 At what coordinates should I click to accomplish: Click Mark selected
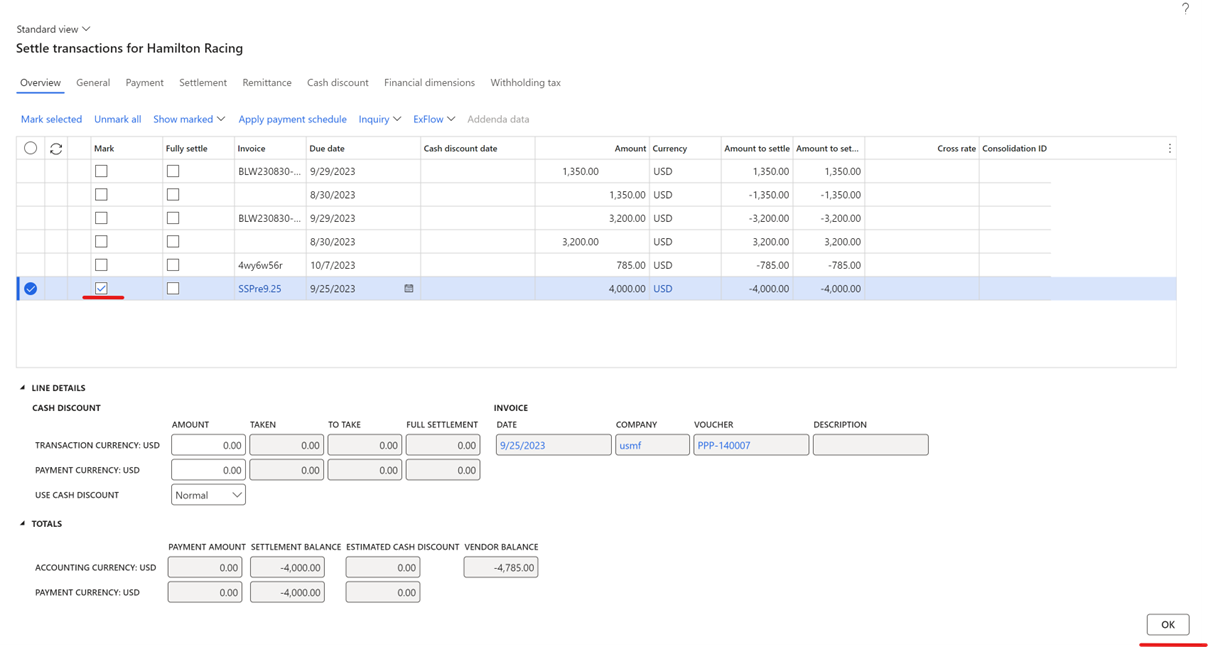click(51, 119)
